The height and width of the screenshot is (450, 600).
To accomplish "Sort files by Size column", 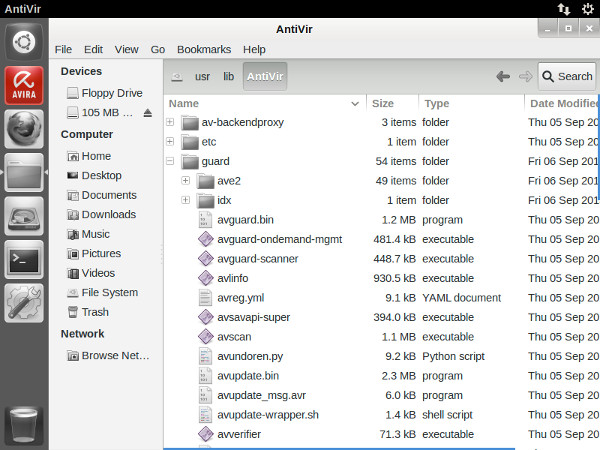I will [393, 104].
